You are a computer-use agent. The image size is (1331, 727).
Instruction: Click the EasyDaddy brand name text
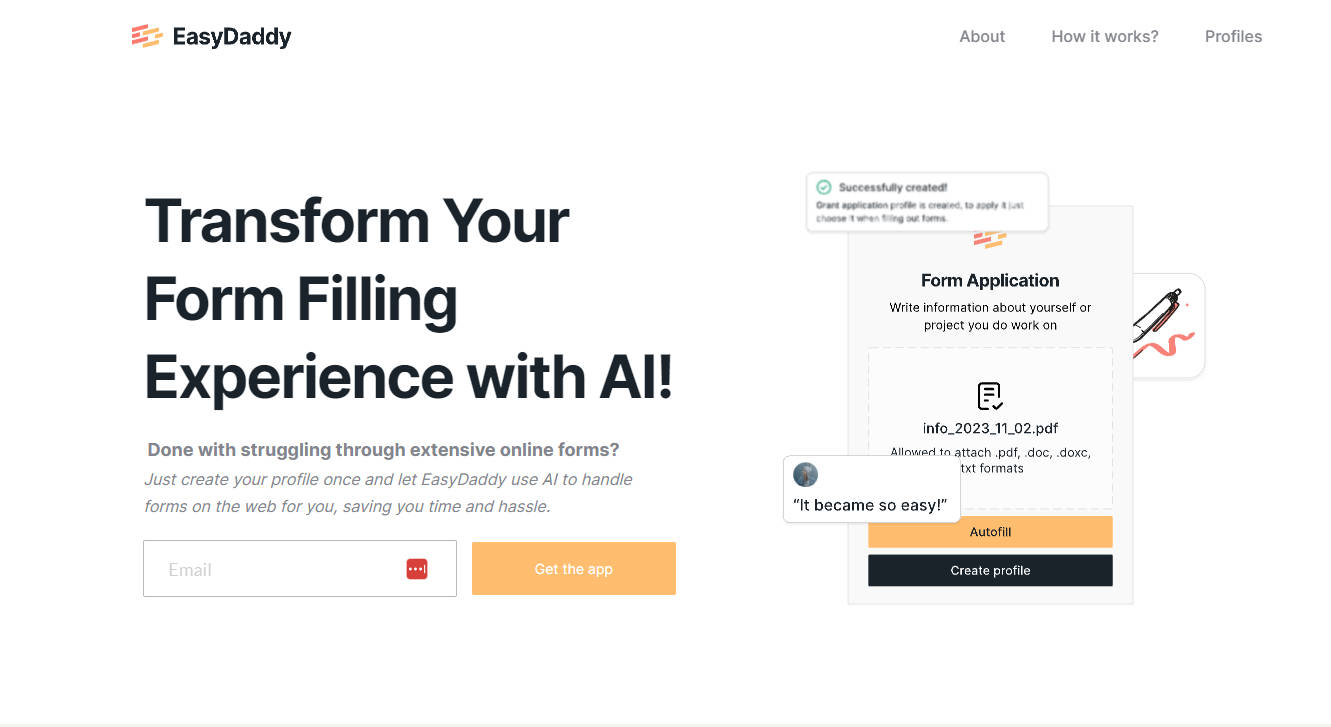click(x=231, y=37)
